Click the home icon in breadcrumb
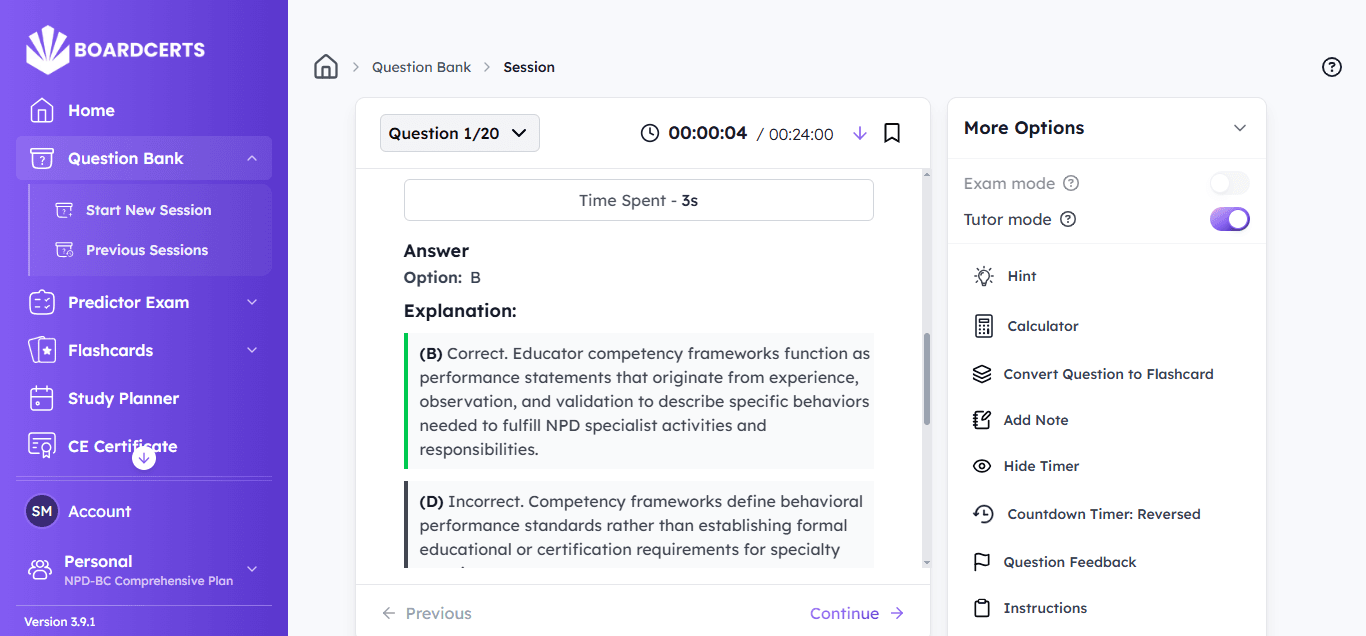This screenshot has height=636, width=1366. coord(326,67)
